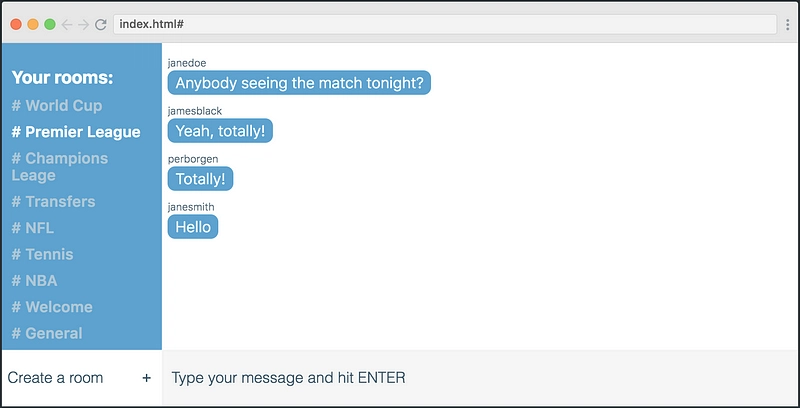
Task: Open the Welcome room
Action: pyautogui.click(x=52, y=307)
